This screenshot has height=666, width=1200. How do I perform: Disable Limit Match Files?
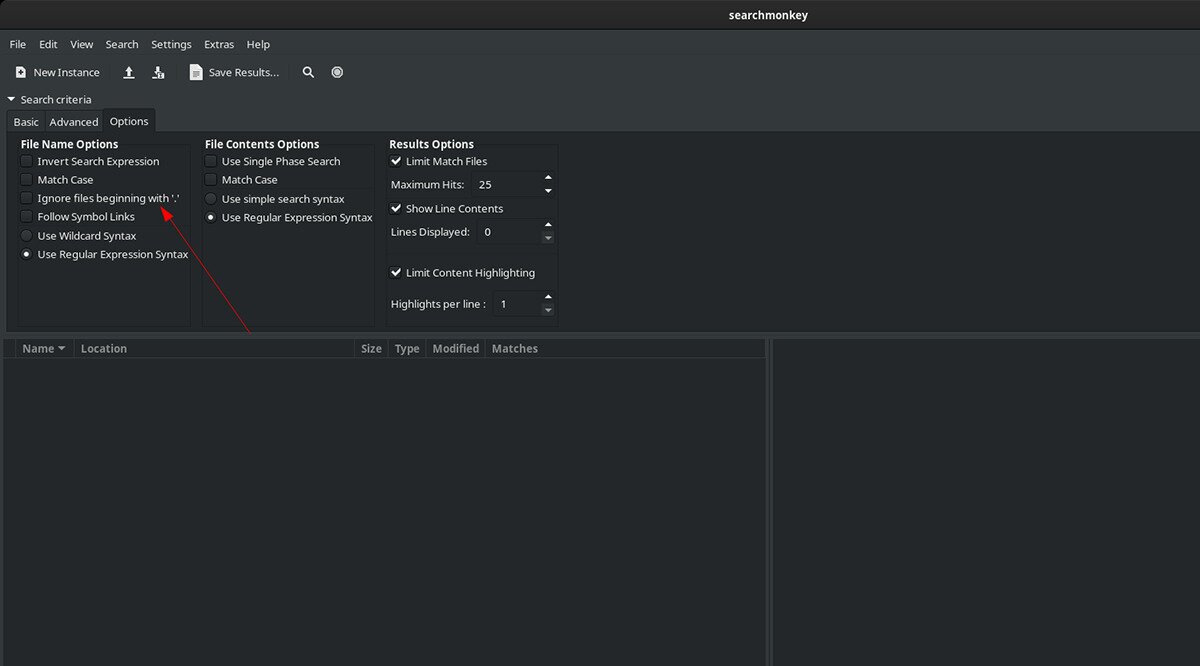pos(395,161)
